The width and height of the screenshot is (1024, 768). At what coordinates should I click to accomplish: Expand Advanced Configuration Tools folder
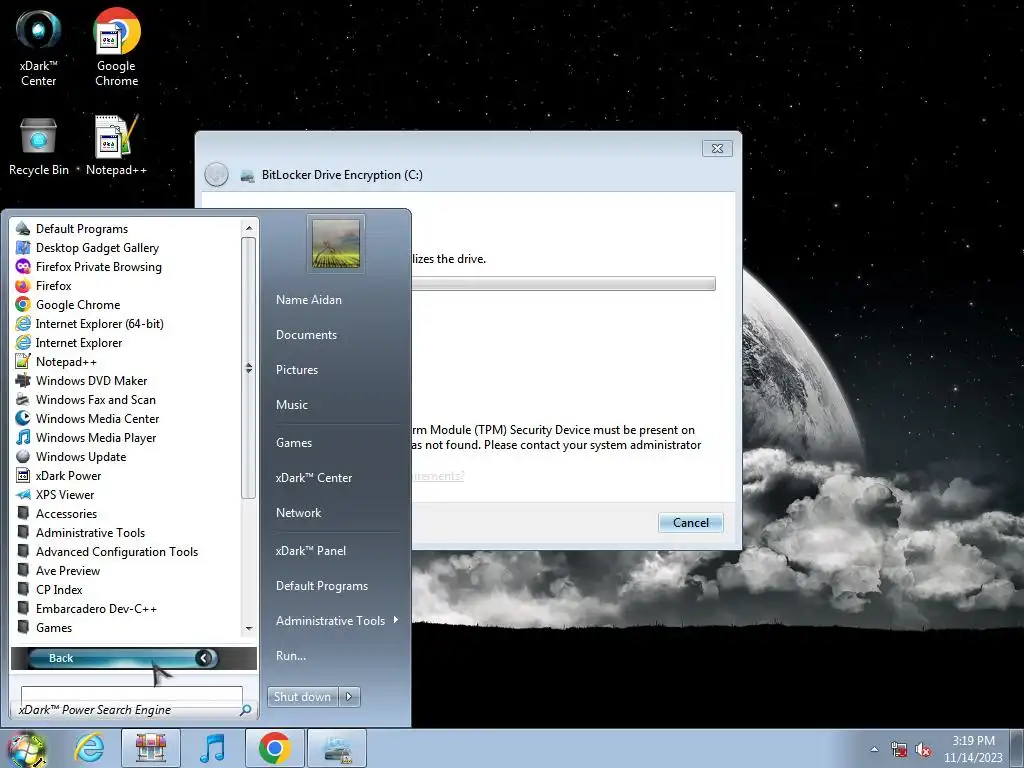[107, 551]
